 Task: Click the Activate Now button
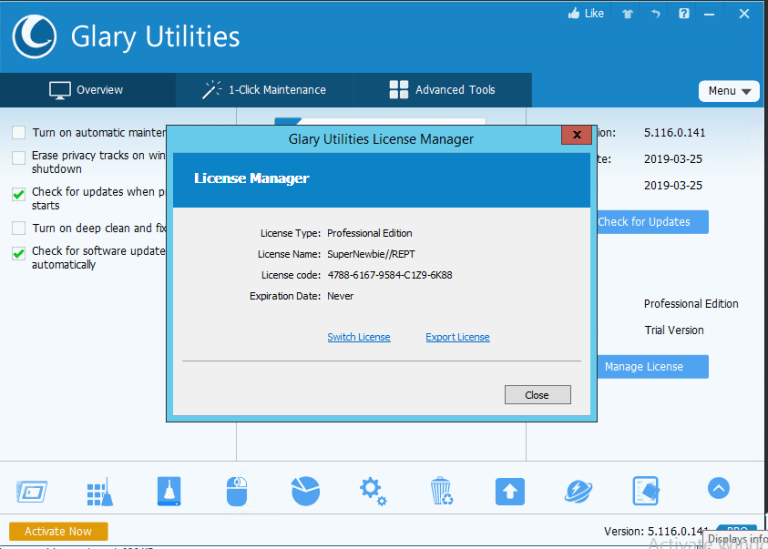pyautogui.click(x=58, y=531)
